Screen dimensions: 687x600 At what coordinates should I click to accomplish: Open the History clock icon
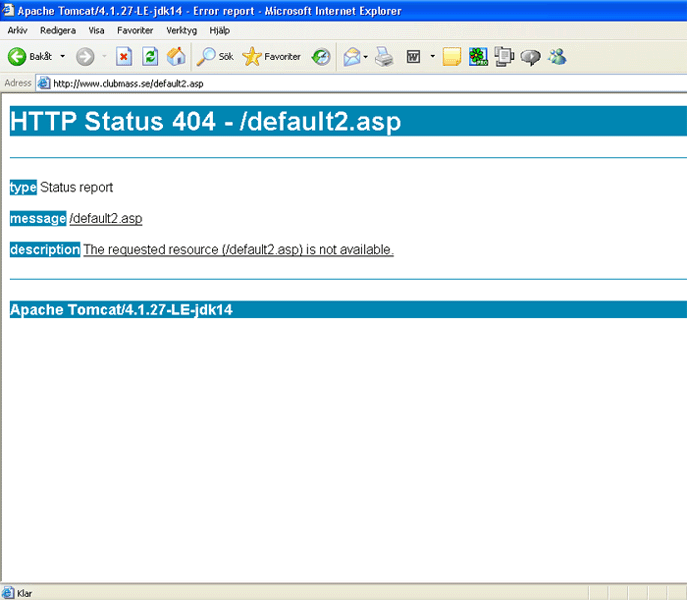click(x=321, y=57)
